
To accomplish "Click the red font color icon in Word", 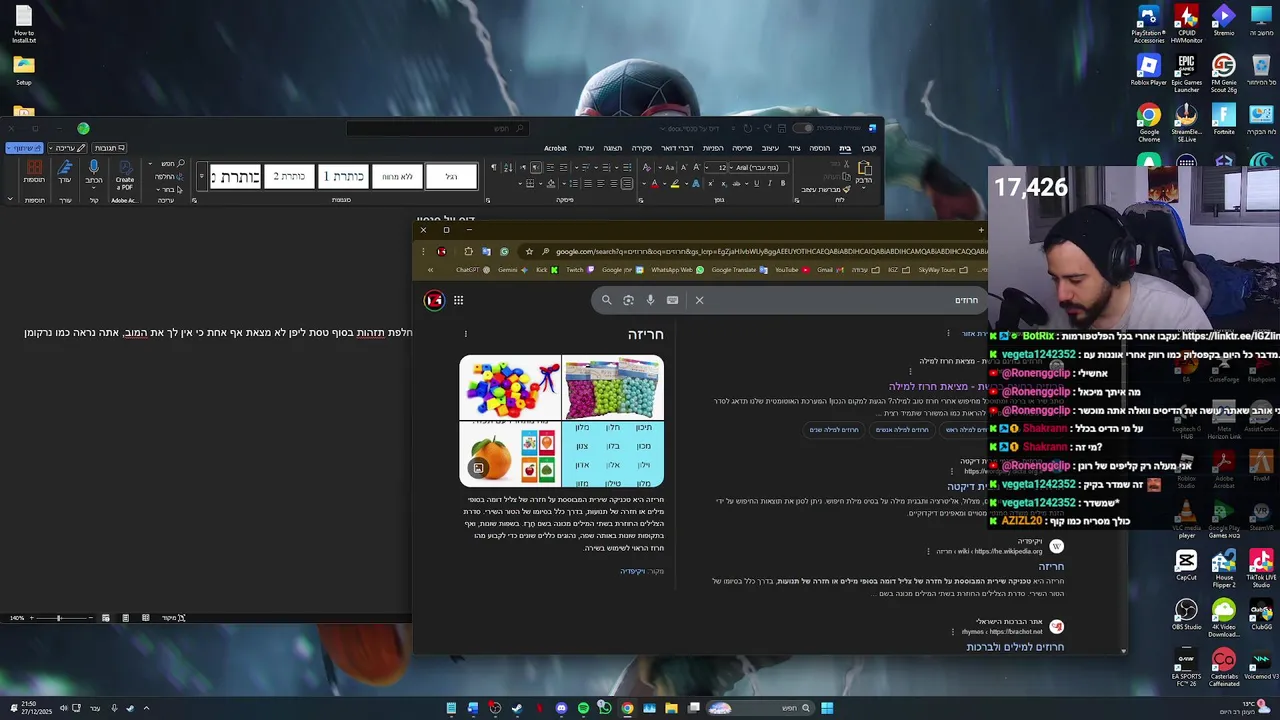I will click(655, 184).
